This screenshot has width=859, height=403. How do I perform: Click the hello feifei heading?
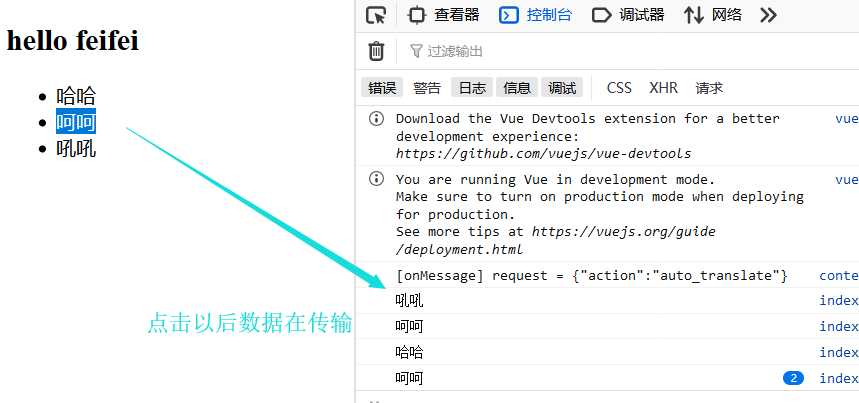(x=73, y=41)
